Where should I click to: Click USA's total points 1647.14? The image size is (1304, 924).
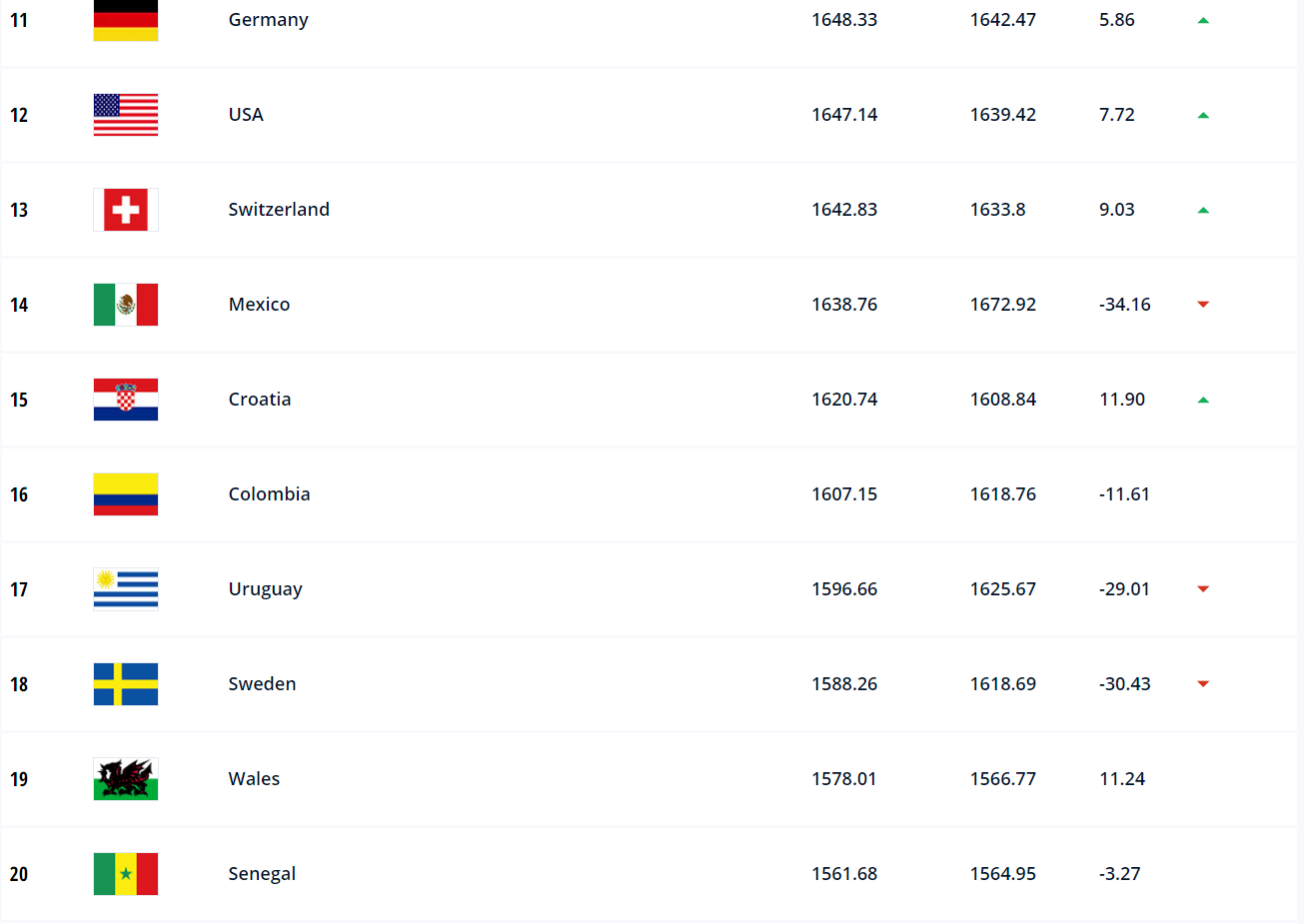tap(844, 115)
